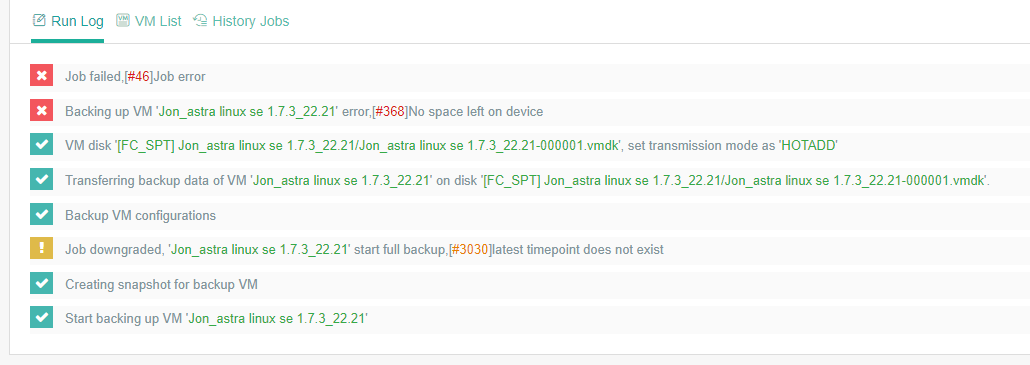
Task: Open the History Jobs tab
Action: (241, 21)
